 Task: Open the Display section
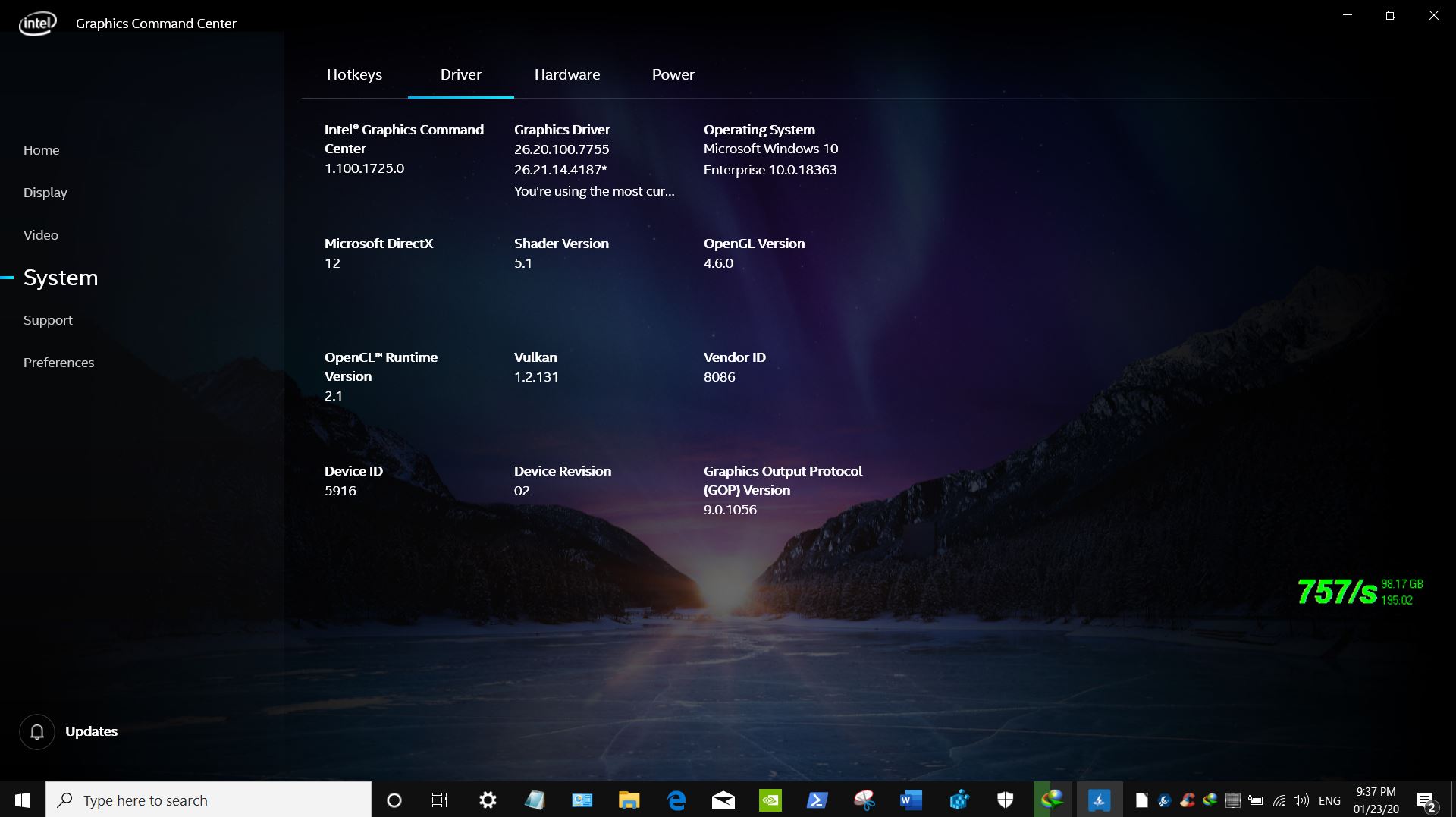point(45,193)
